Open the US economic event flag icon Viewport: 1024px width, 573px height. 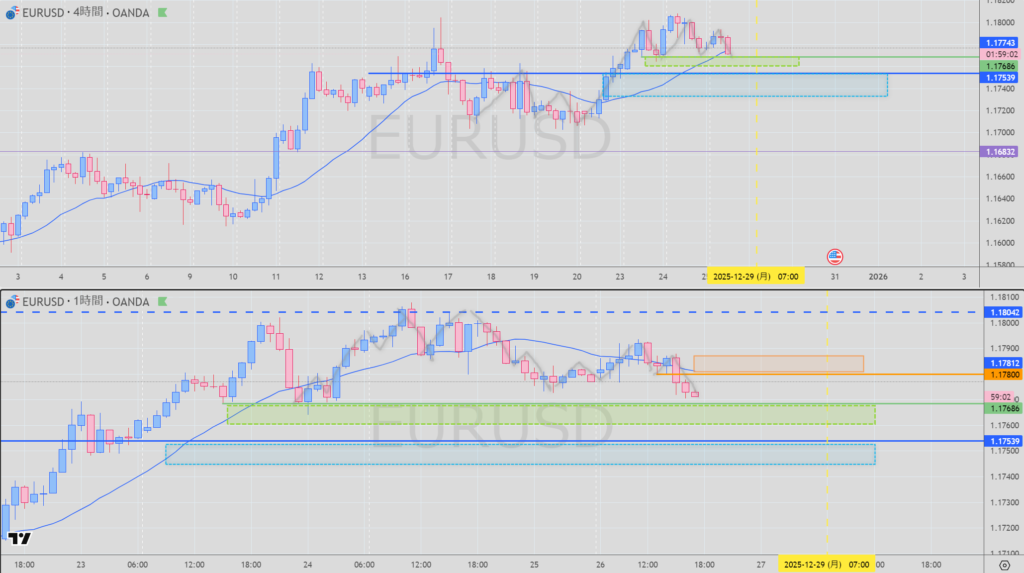click(834, 256)
